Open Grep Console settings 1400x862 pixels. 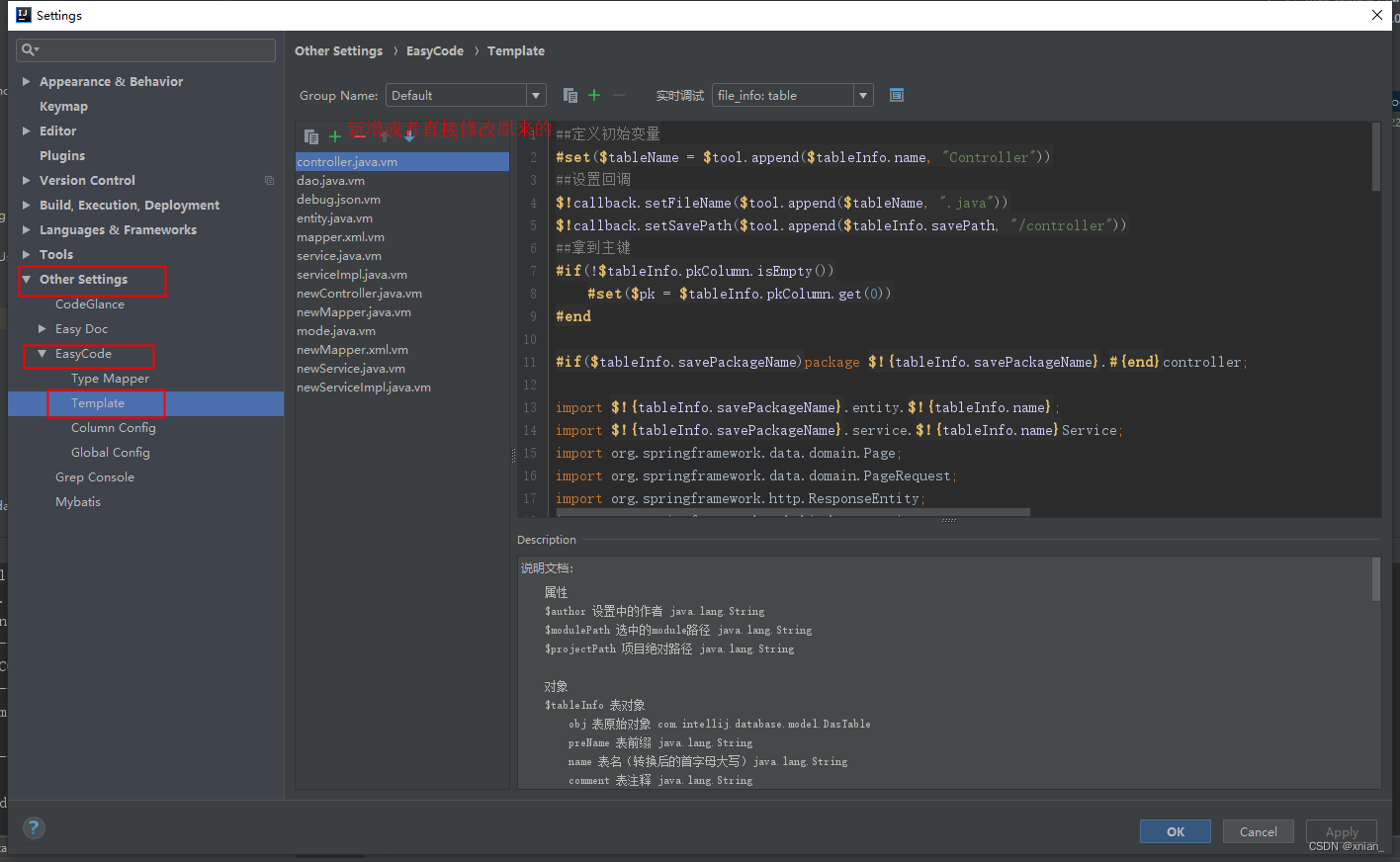click(x=95, y=476)
